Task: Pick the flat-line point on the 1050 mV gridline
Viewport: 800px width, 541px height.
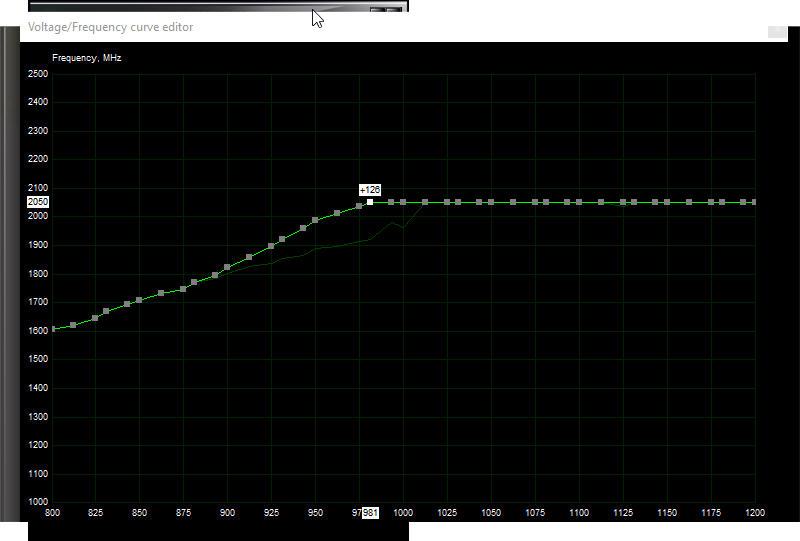Action: pyautogui.click(x=491, y=202)
